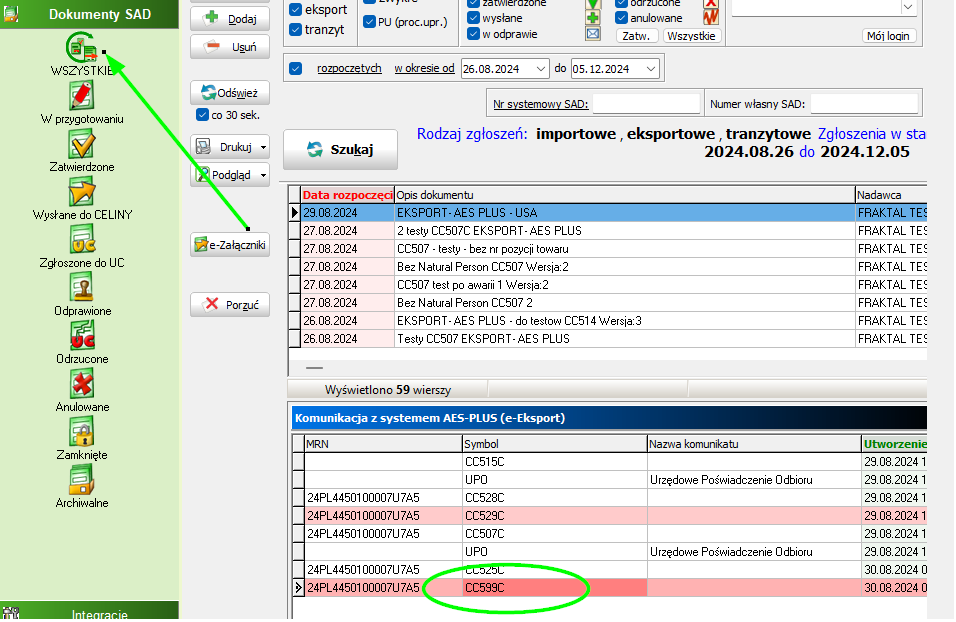Expand the Drukuj dropdown arrow
This screenshot has height=622, width=956.
pos(263,147)
